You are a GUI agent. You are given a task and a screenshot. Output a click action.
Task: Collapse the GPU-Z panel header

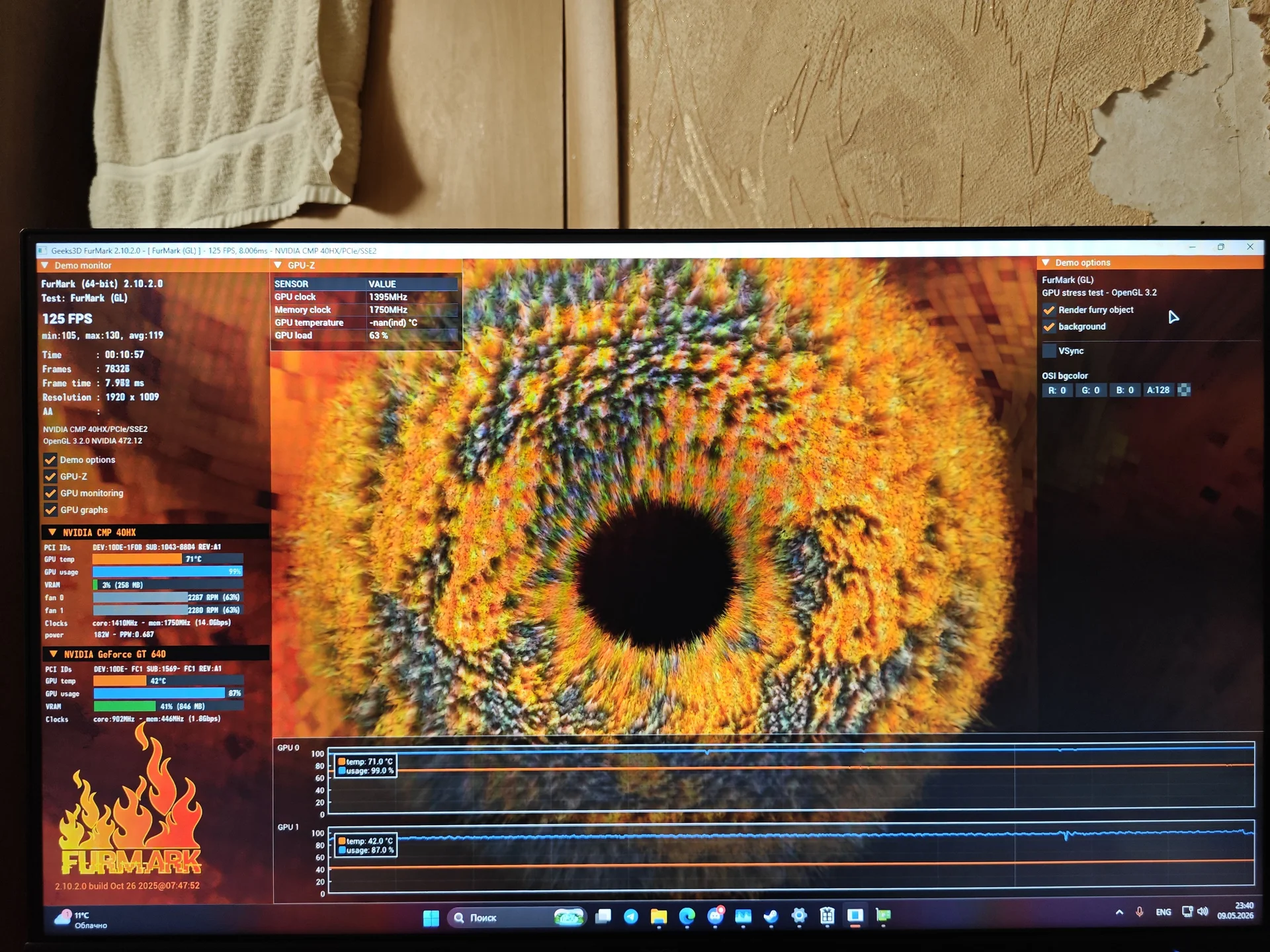click(x=278, y=265)
